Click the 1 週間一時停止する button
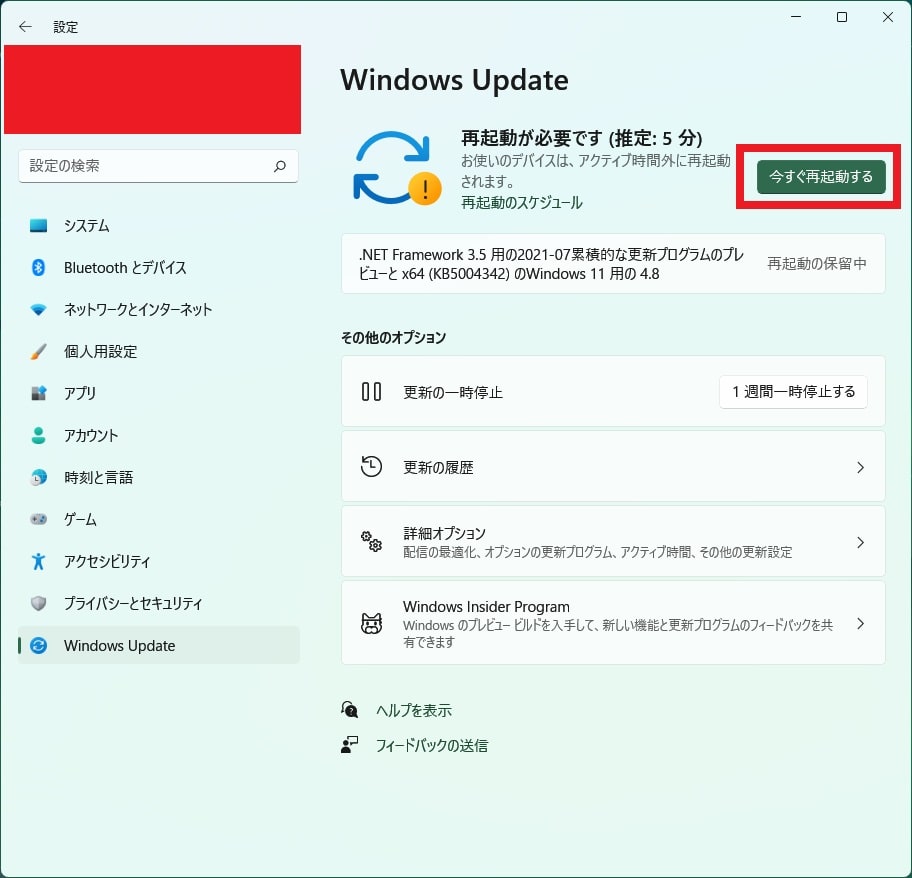The height and width of the screenshot is (878, 912). pos(793,392)
